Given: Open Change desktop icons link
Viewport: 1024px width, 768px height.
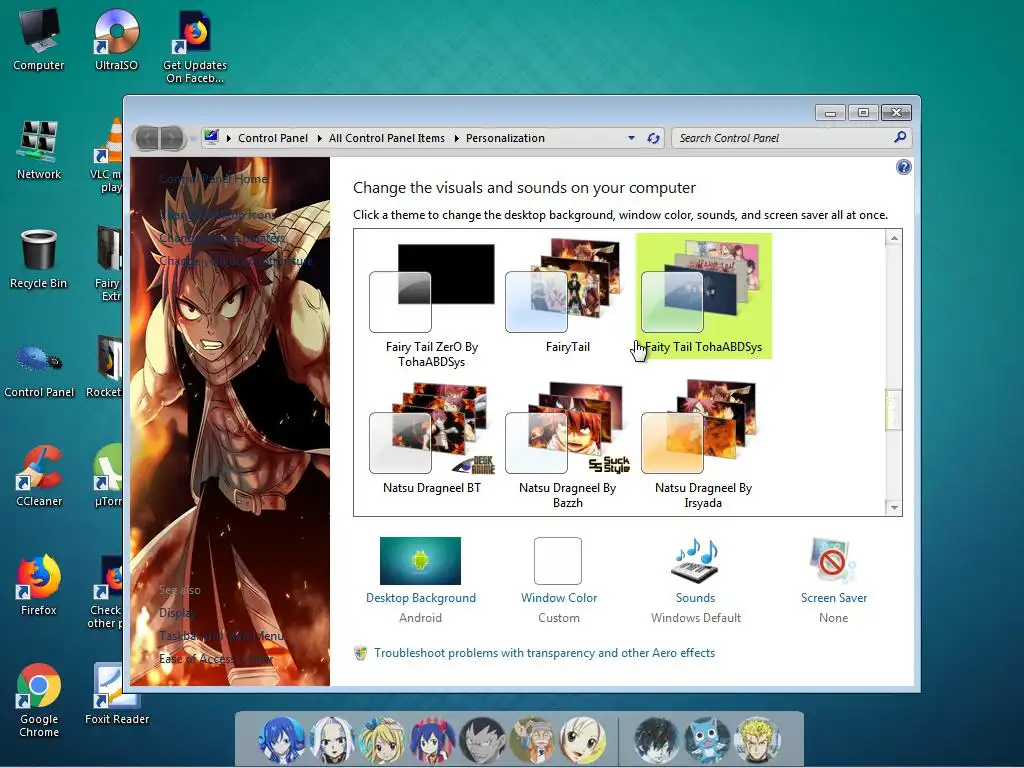Looking at the screenshot, I should coord(217,214).
